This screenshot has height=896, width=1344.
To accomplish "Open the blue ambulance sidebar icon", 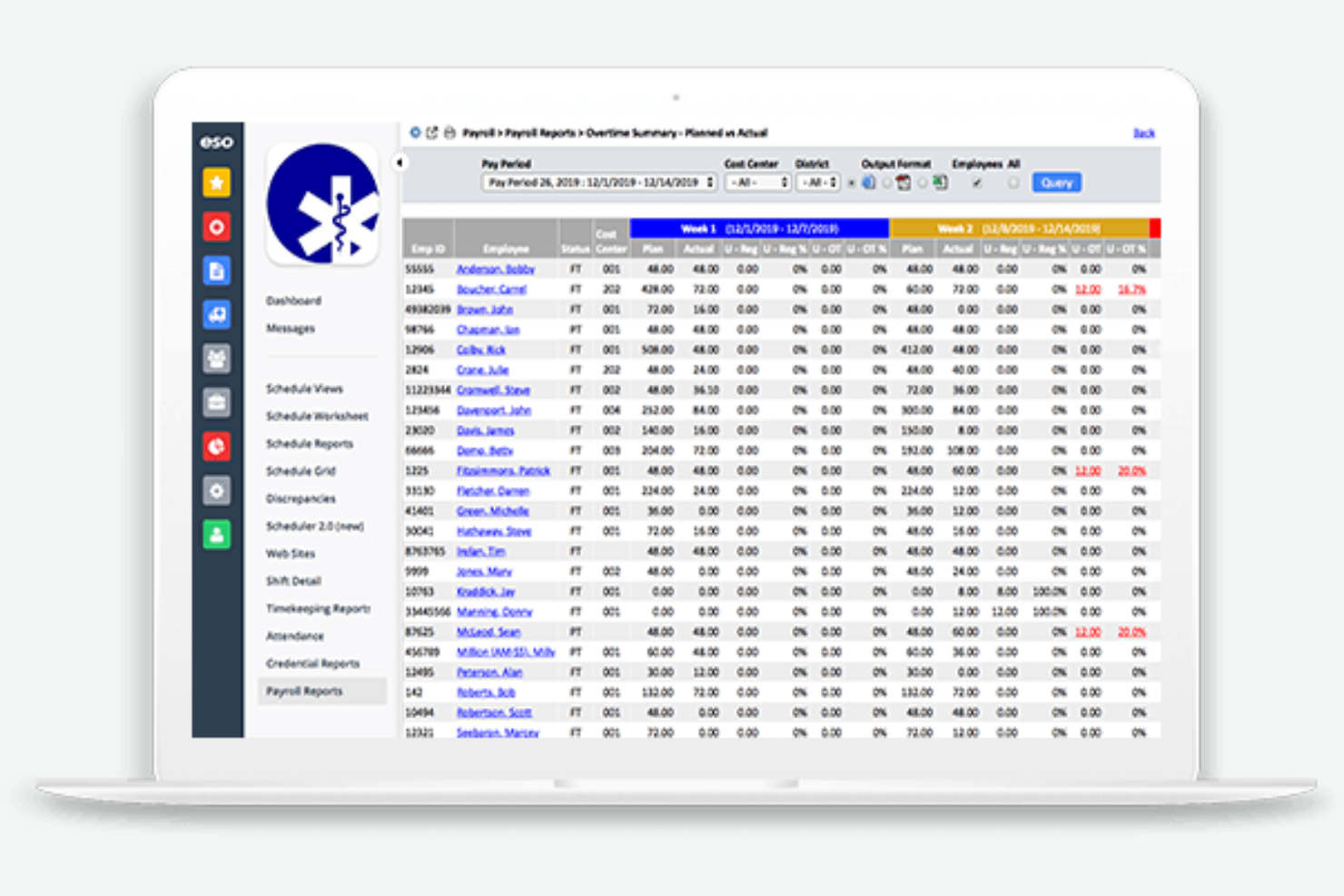I will click(x=217, y=314).
